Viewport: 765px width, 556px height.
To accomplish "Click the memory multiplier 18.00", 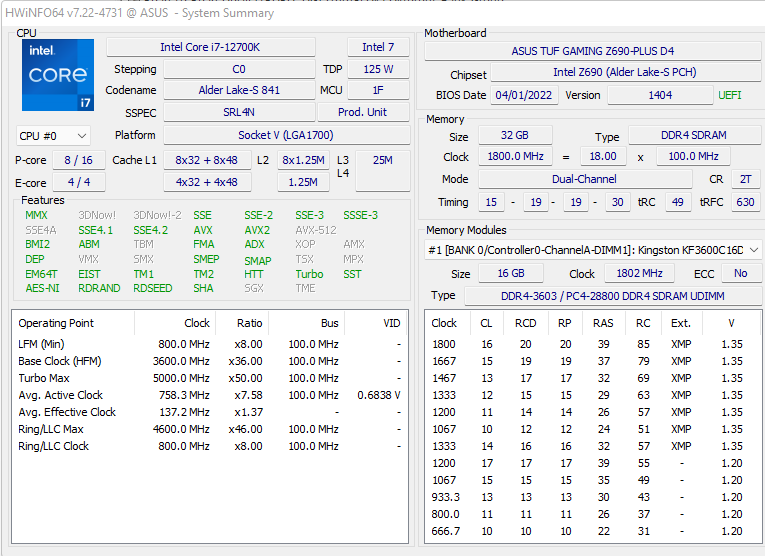I will (x=603, y=156).
